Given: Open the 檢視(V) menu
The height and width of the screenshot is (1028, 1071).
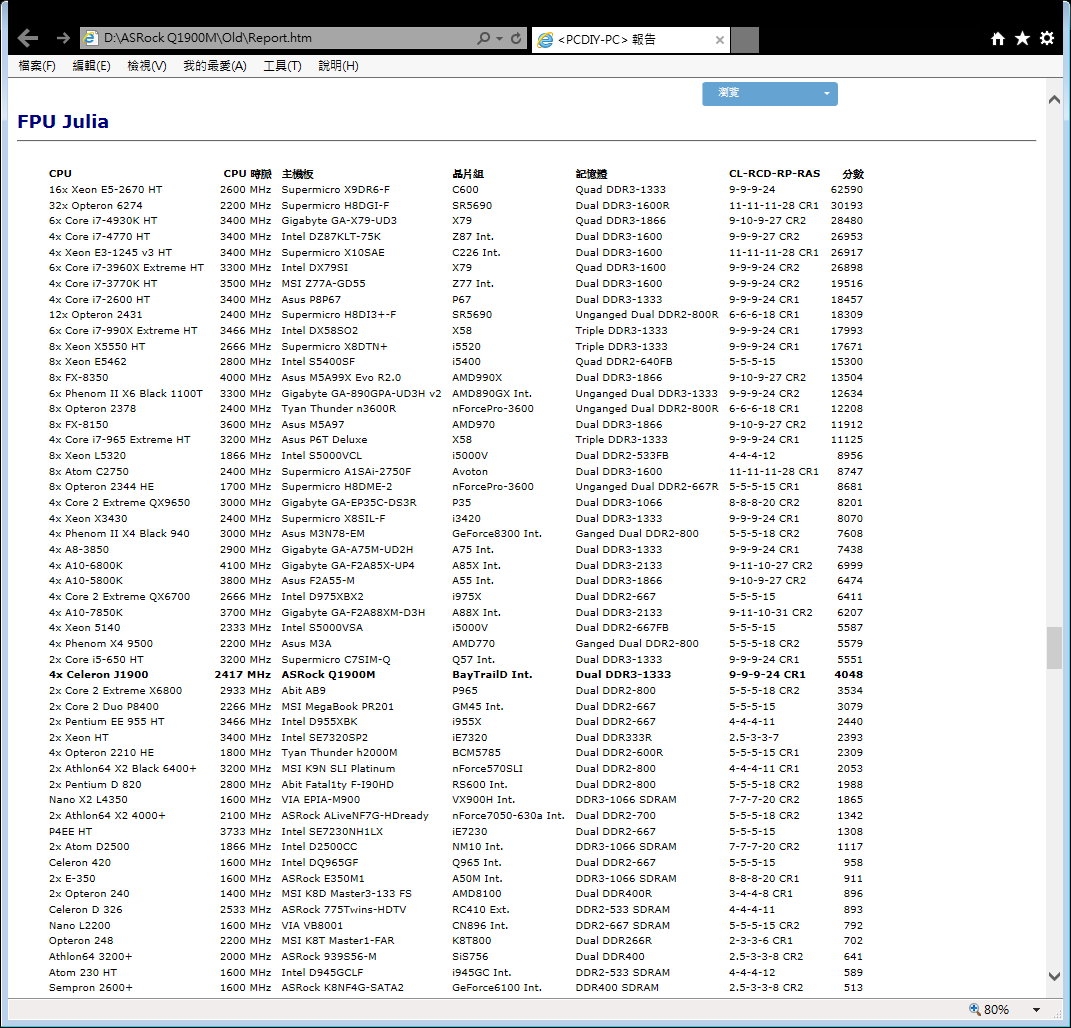Looking at the screenshot, I should [147, 66].
